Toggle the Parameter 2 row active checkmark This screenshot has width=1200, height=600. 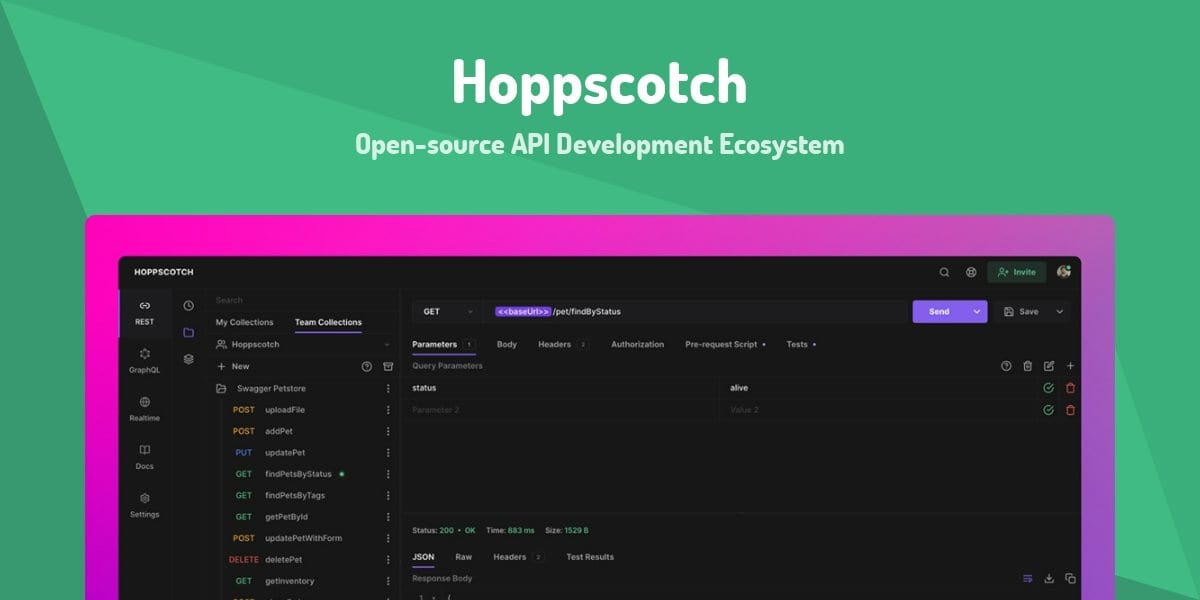pos(1046,410)
